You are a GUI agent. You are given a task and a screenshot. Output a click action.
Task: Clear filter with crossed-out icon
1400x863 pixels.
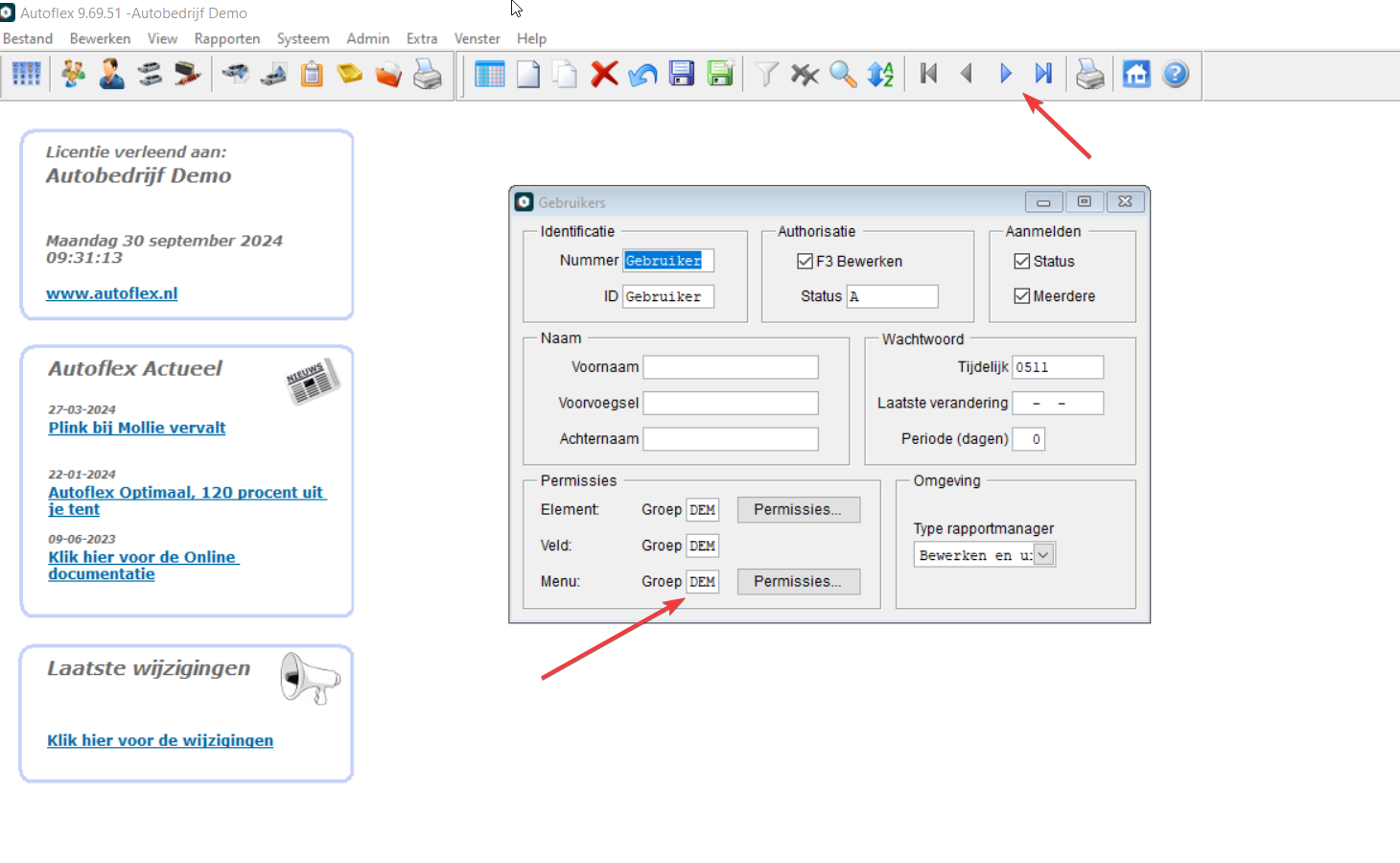pyautogui.click(x=805, y=74)
